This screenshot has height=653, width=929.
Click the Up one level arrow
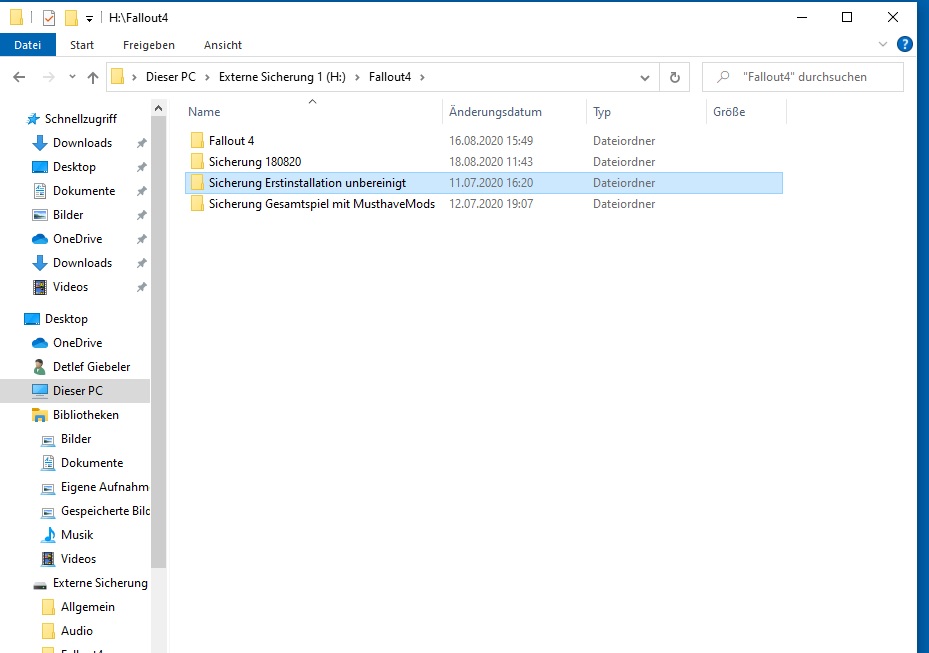click(93, 77)
